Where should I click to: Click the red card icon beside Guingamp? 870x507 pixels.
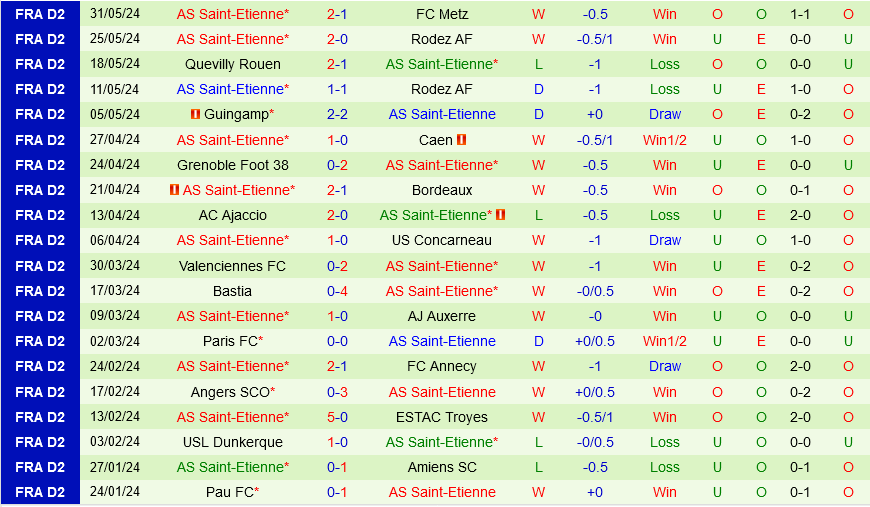[195, 115]
